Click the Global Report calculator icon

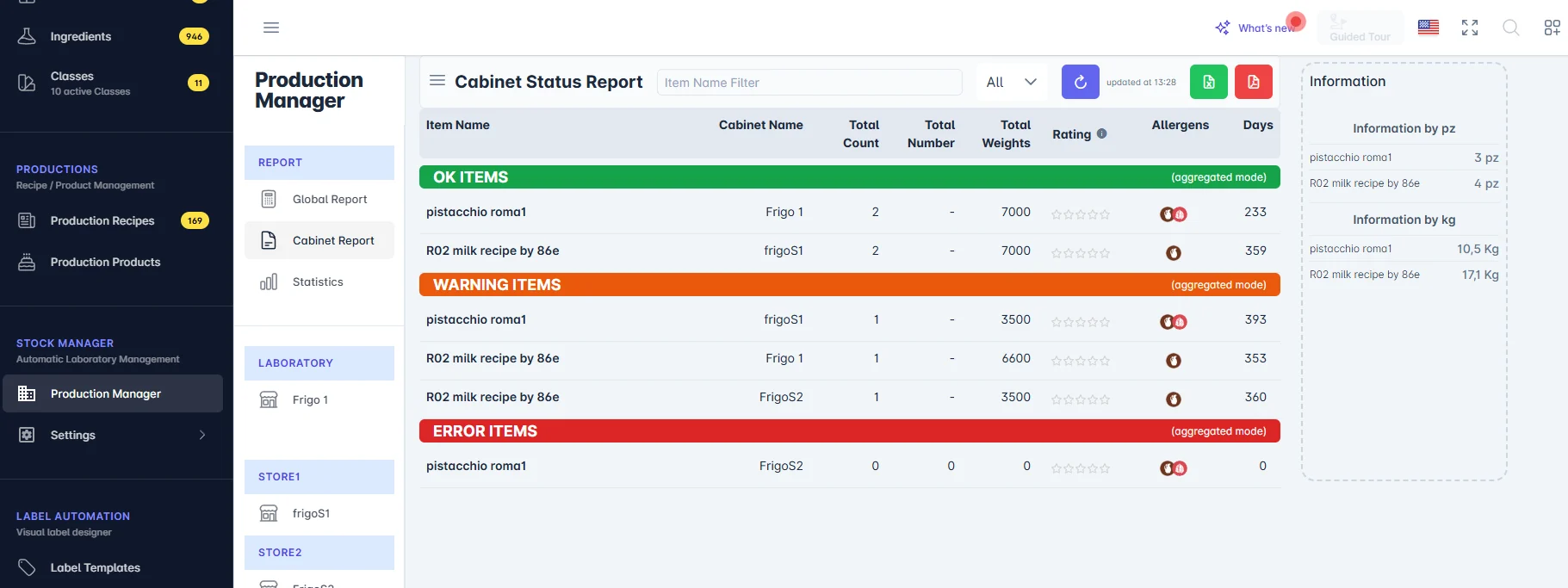point(269,199)
